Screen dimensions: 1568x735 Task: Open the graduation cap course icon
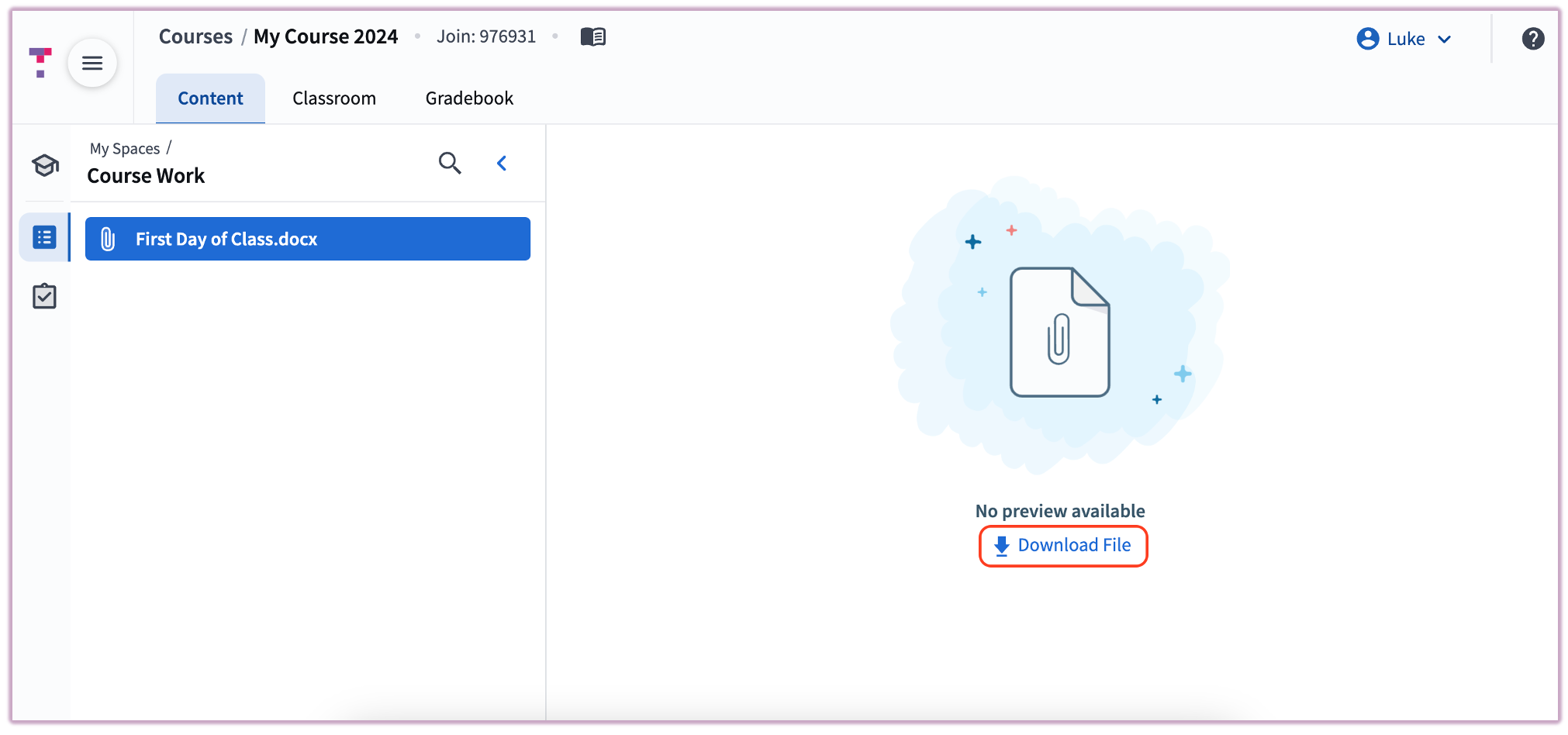(x=44, y=165)
